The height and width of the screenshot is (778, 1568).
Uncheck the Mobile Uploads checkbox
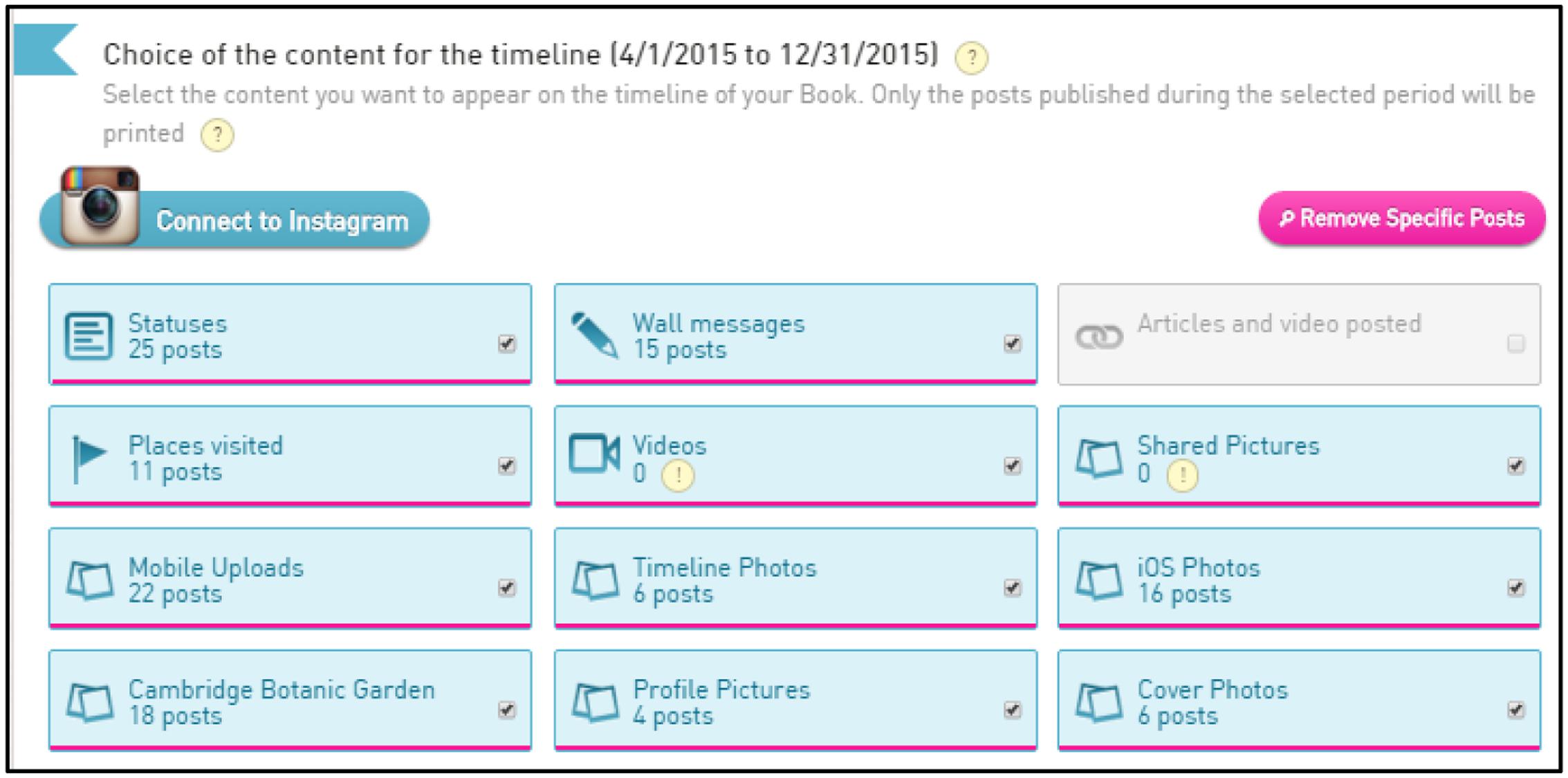pos(507,588)
